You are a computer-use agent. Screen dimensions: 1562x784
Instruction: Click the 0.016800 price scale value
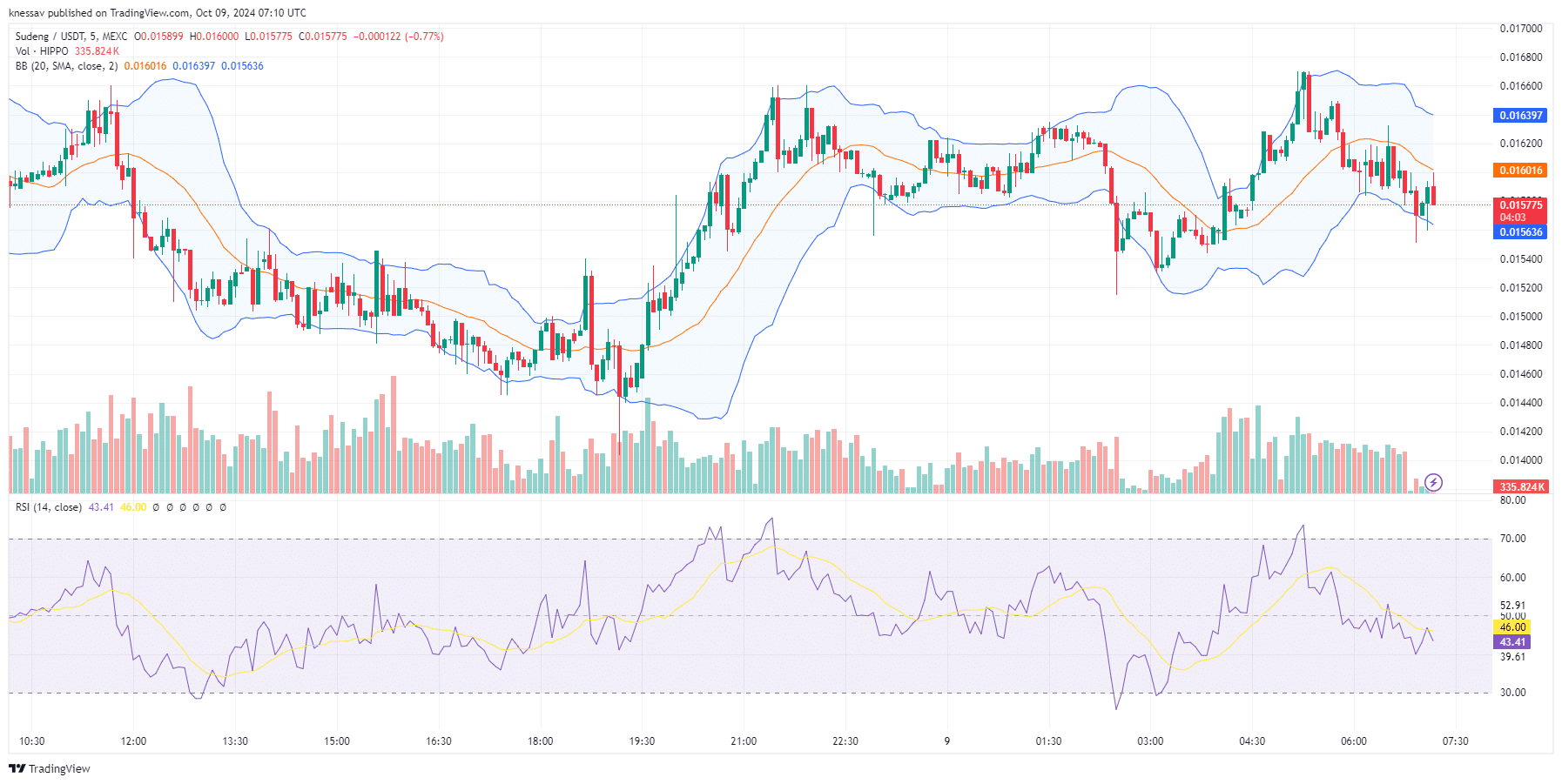pyautogui.click(x=1520, y=57)
